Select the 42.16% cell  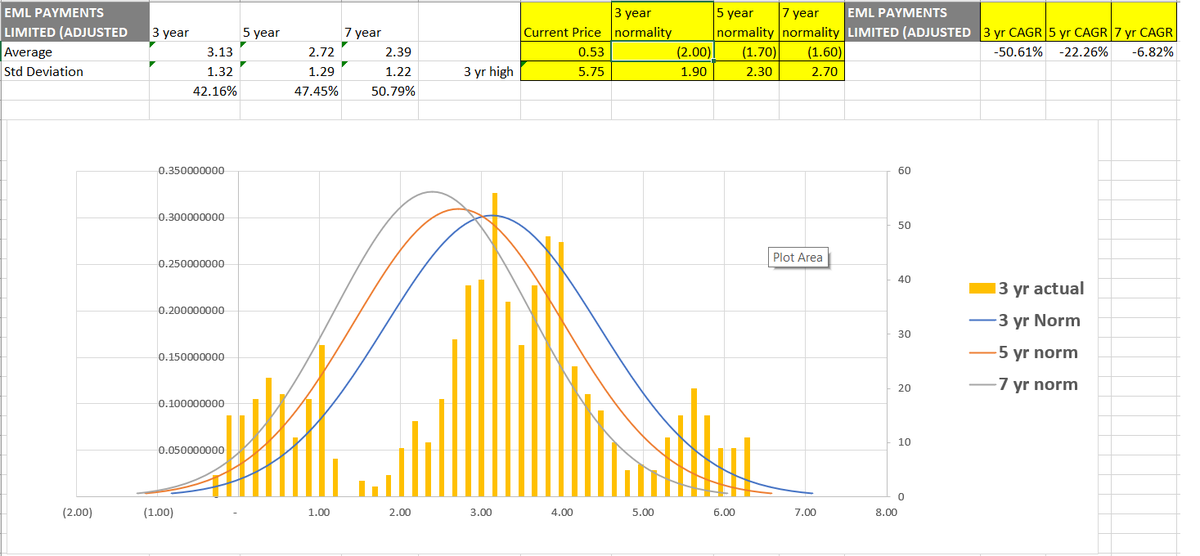194,91
